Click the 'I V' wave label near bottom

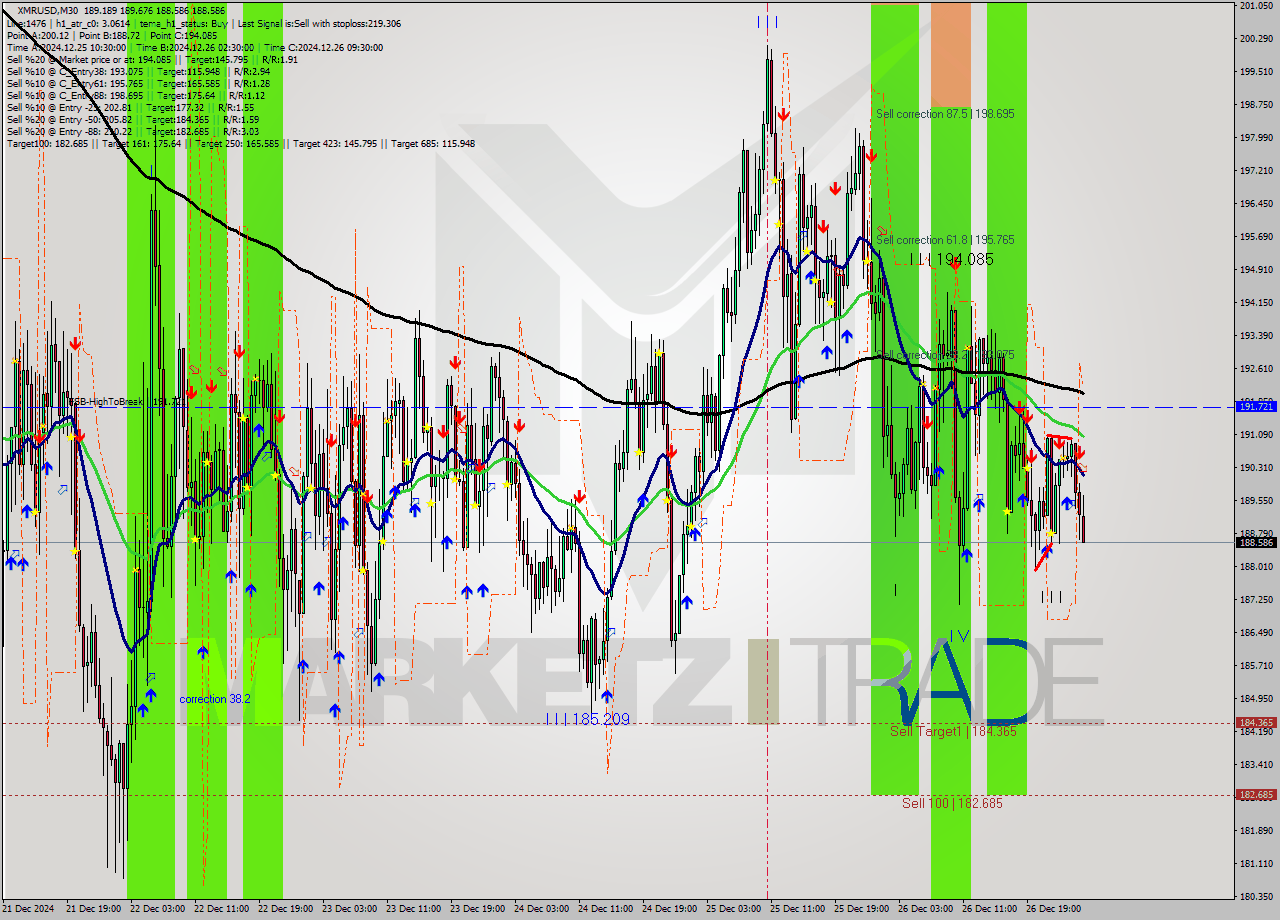click(x=959, y=635)
